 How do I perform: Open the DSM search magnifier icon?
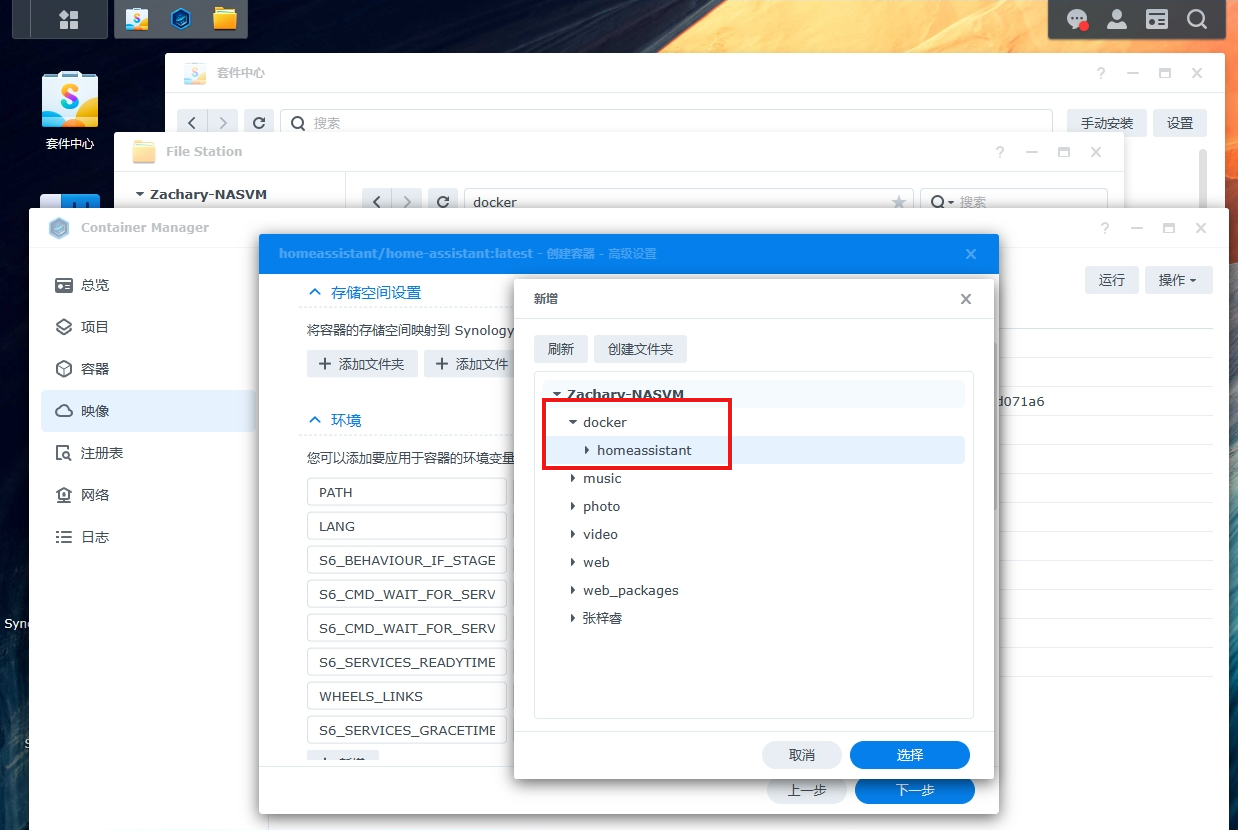(1197, 19)
